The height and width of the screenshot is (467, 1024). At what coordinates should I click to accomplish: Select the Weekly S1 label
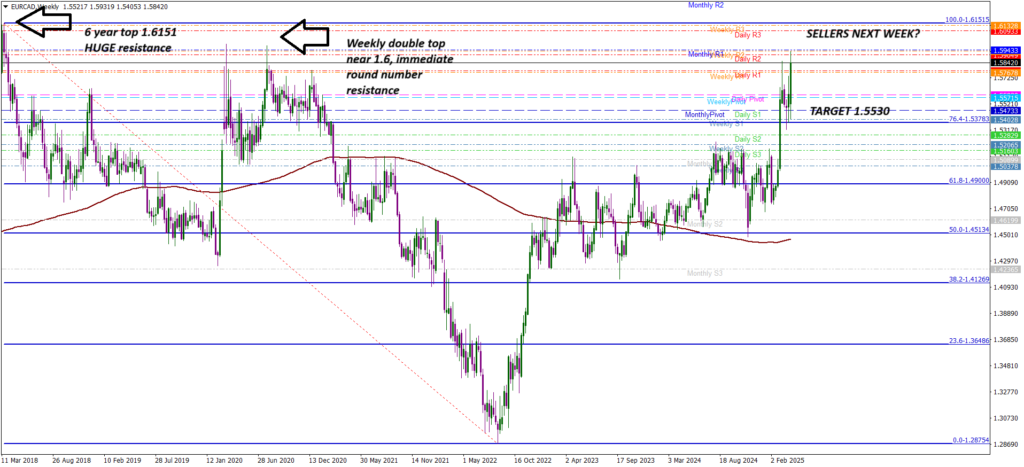tap(726, 123)
